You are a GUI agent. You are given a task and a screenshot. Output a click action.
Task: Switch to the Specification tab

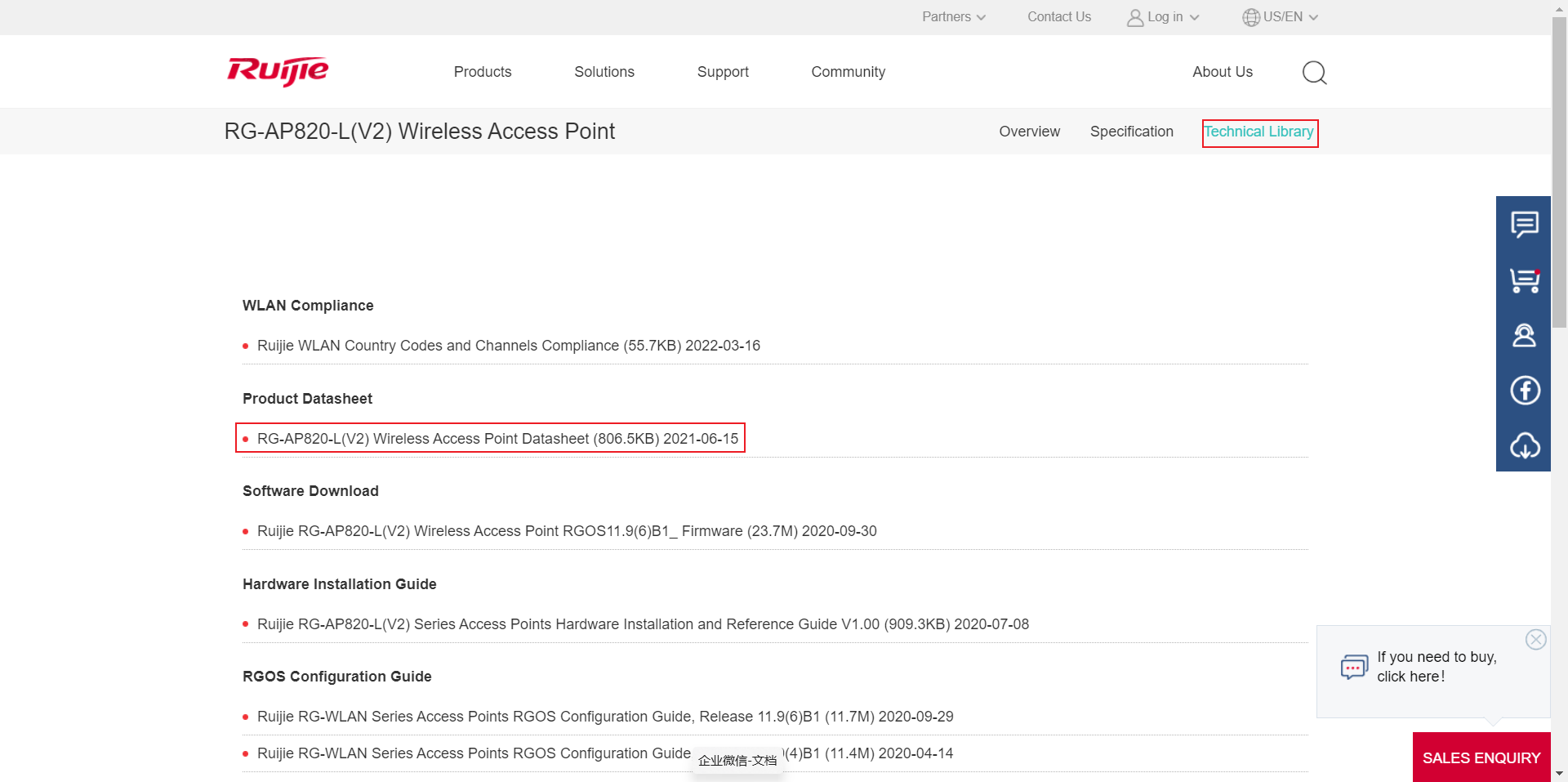[1131, 132]
